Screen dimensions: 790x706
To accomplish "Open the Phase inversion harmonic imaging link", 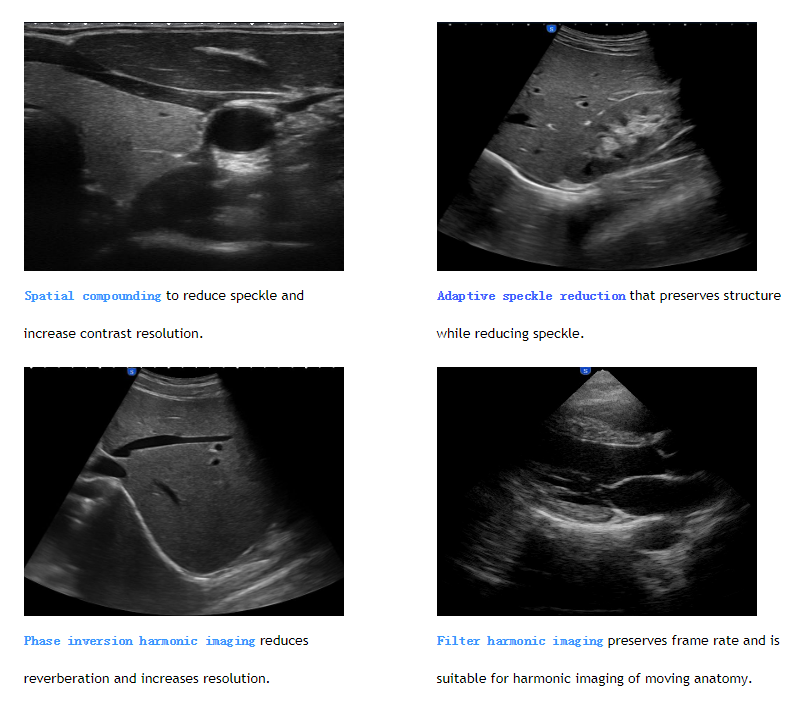I will pyautogui.click(x=140, y=641).
